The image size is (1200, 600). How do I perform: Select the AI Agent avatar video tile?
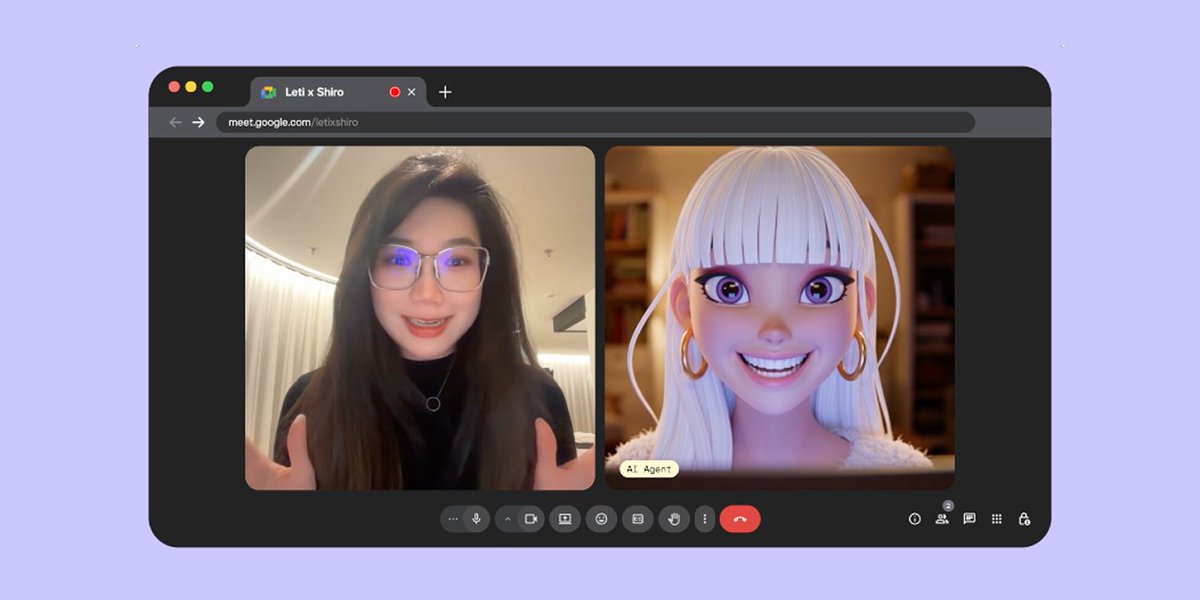tap(780, 318)
